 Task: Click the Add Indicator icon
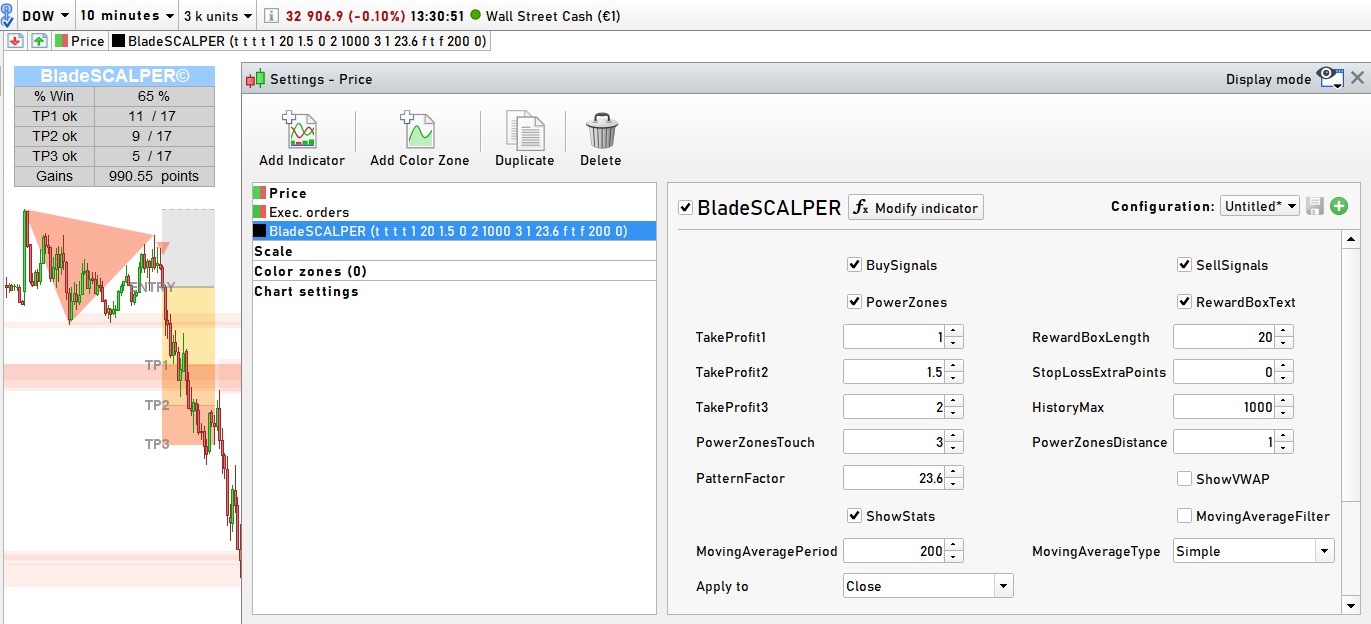(x=301, y=130)
